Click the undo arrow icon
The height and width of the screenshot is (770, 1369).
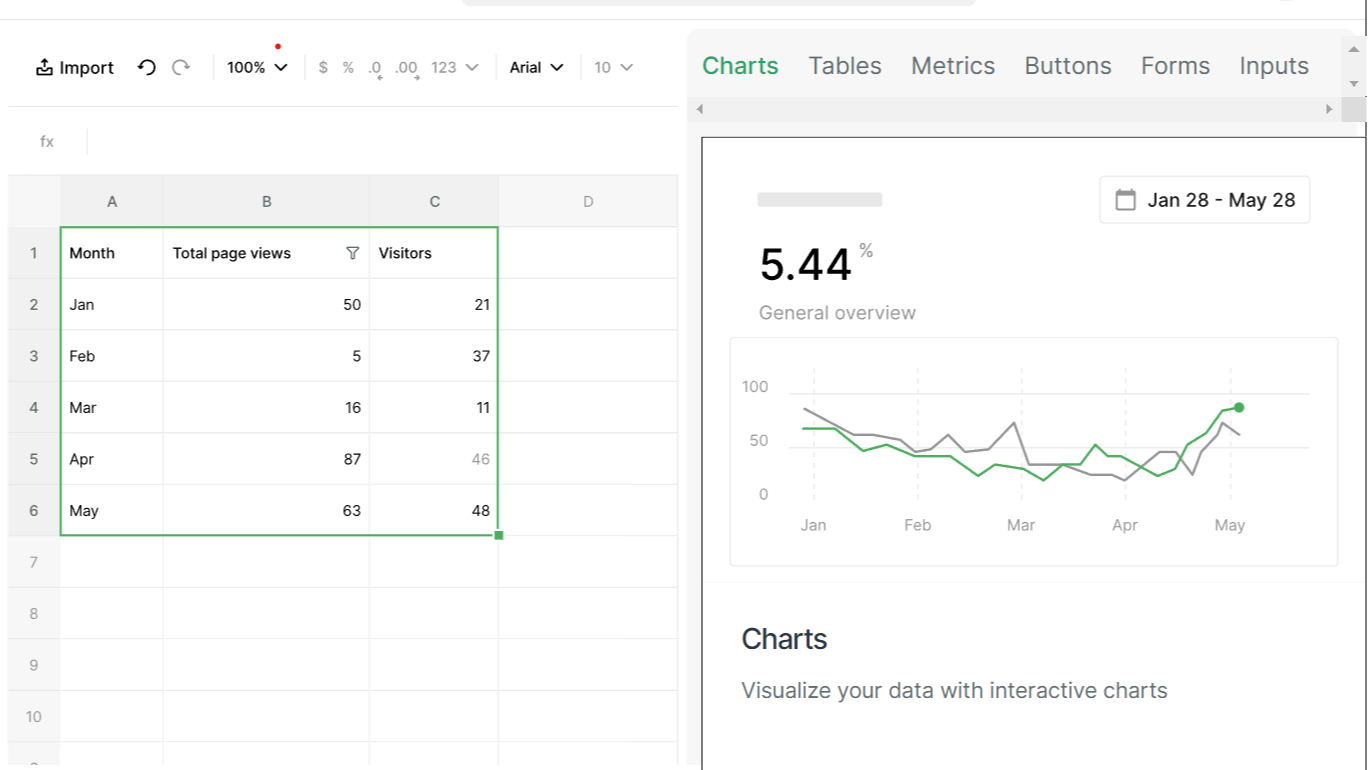(x=147, y=67)
